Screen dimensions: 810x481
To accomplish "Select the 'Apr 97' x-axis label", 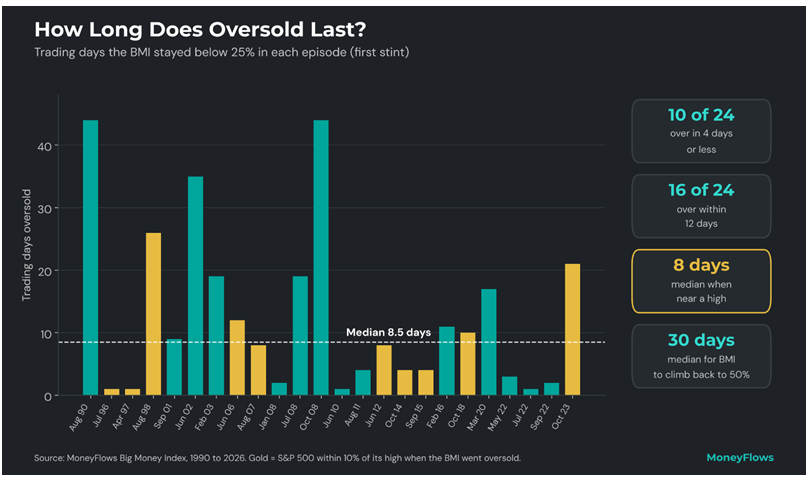I will [121, 416].
